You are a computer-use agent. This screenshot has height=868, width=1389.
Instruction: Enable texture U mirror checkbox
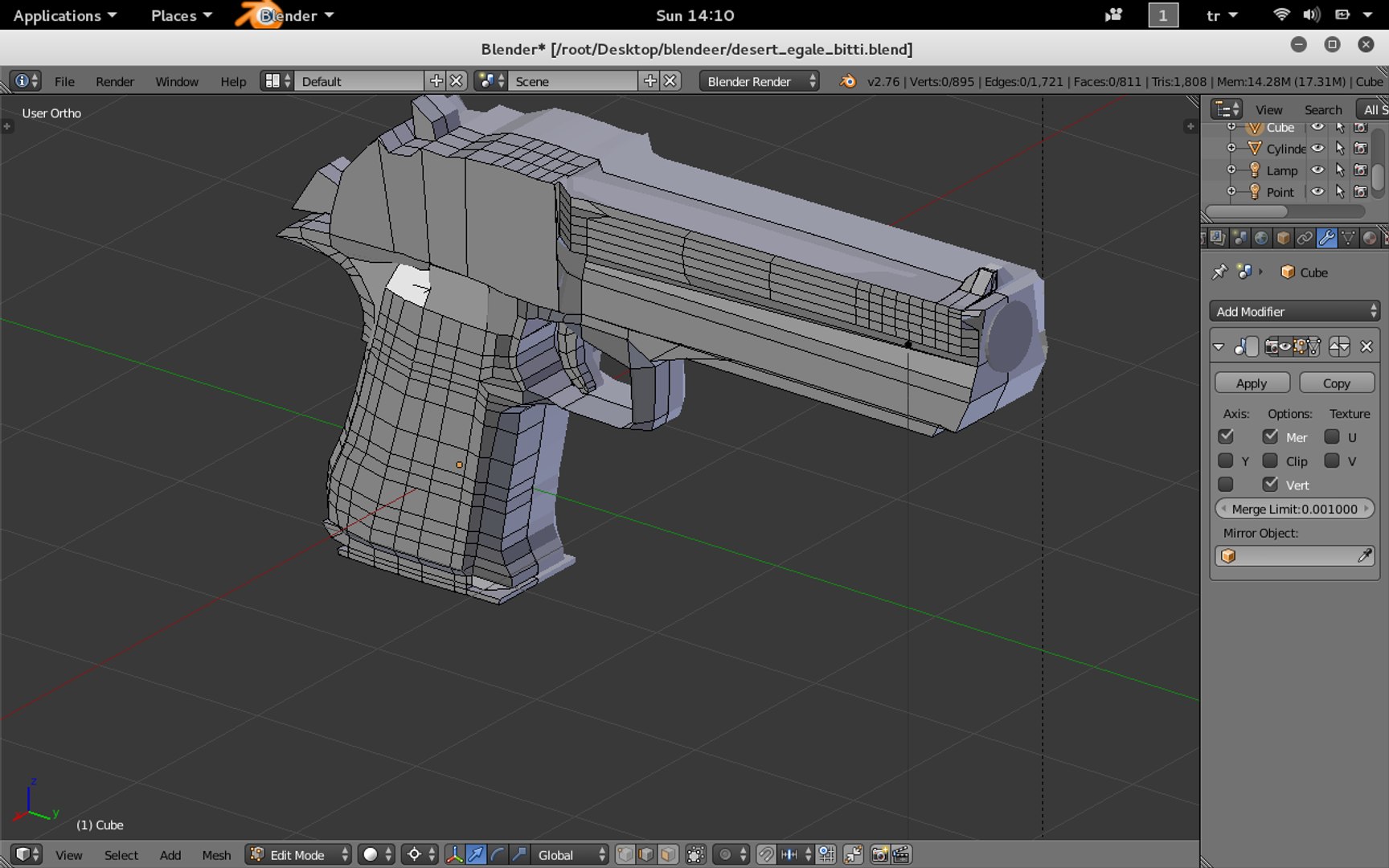1332,436
